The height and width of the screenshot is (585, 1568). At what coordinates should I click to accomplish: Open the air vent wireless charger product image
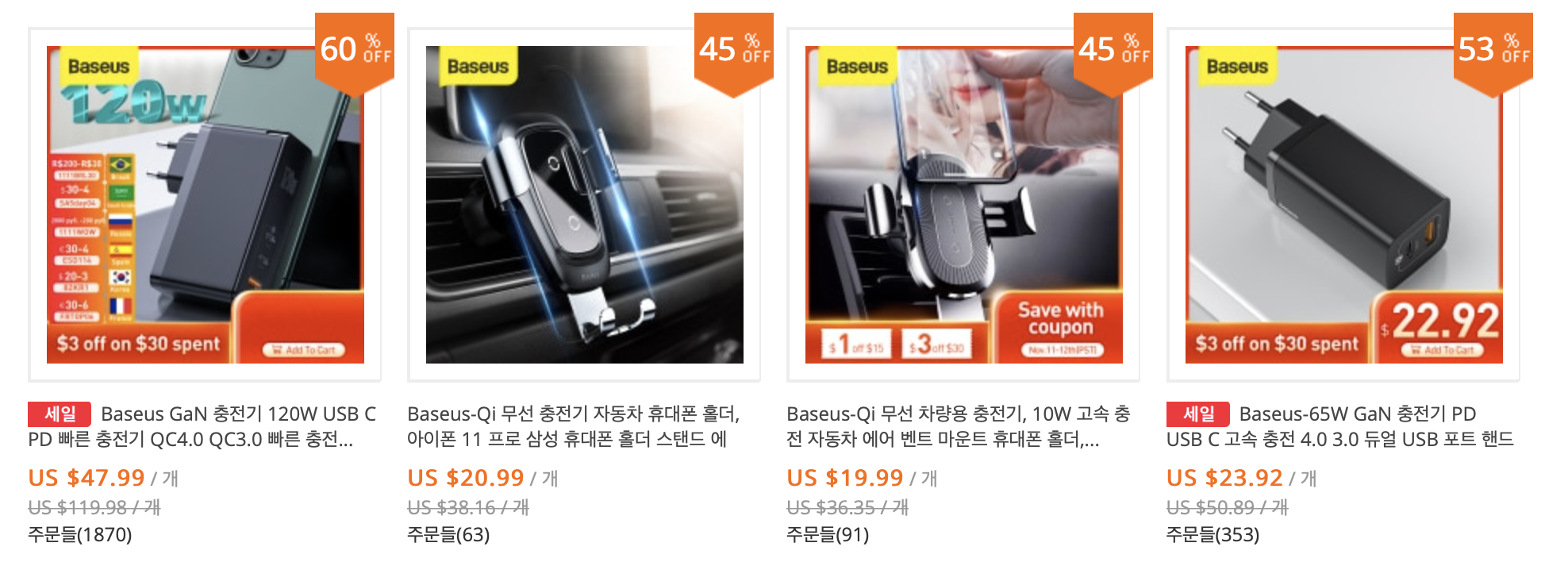(963, 205)
